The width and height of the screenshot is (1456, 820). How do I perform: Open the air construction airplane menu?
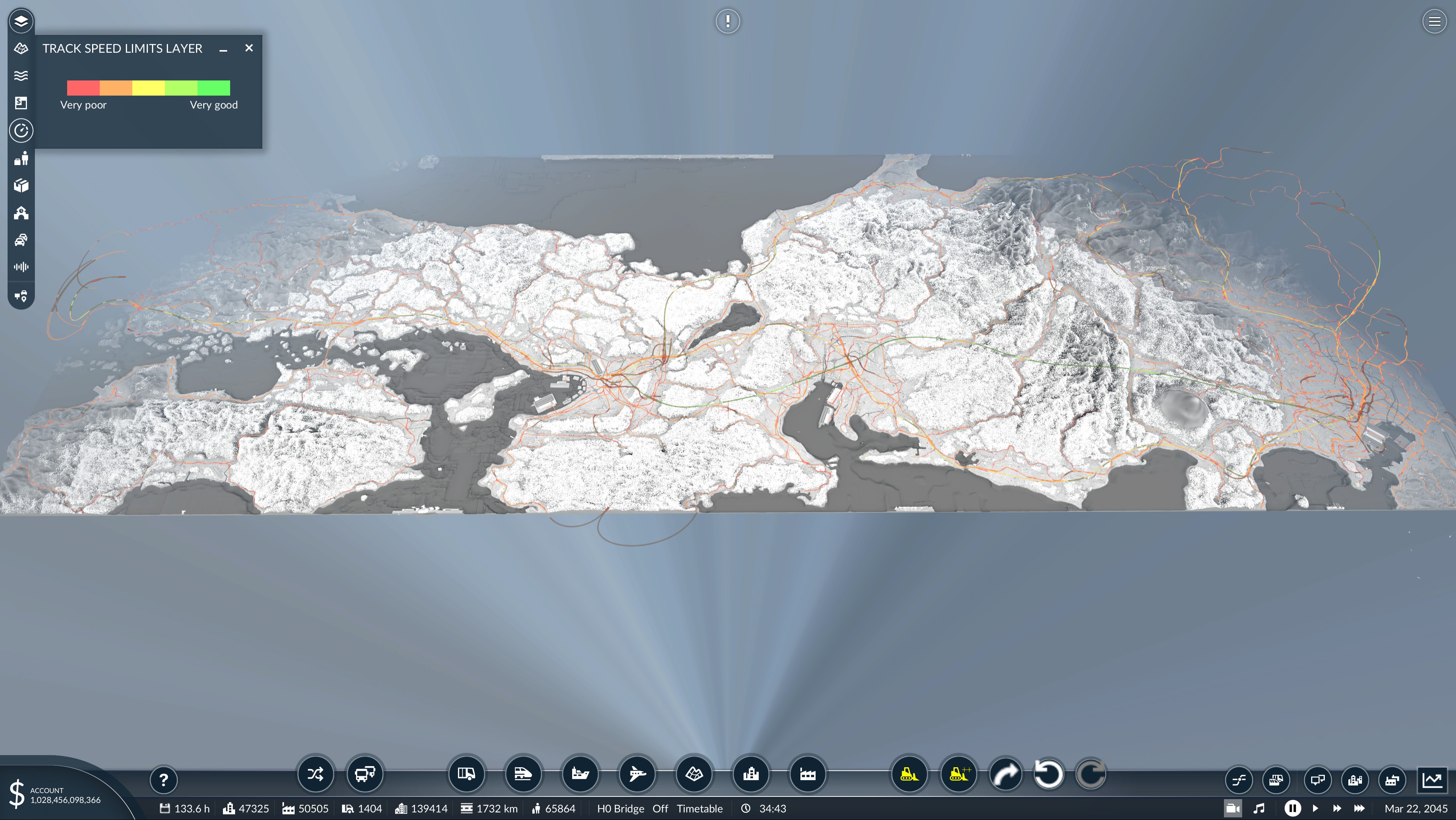click(x=637, y=774)
